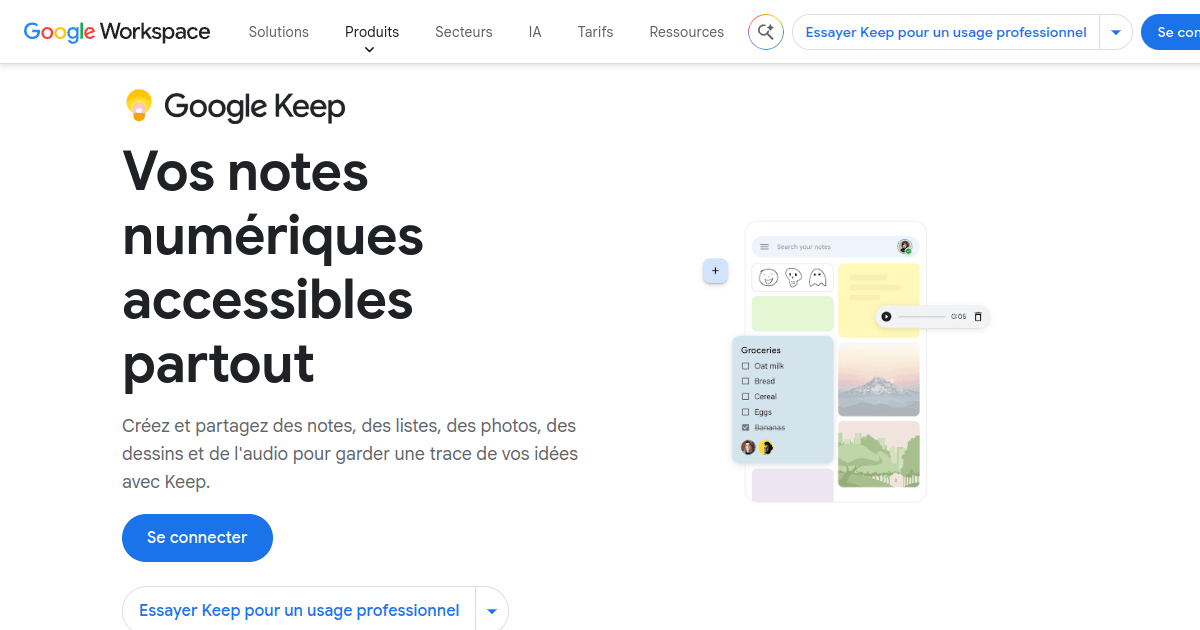Click collaborator avatars on Groceries note
Image resolution: width=1200 pixels, height=630 pixels.
[757, 447]
